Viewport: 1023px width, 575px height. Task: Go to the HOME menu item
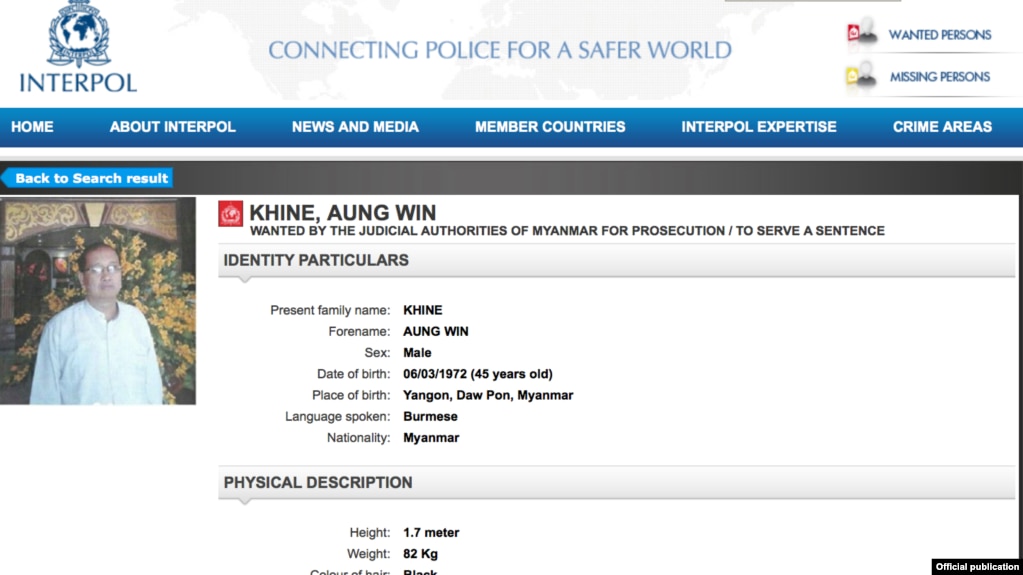pos(32,127)
